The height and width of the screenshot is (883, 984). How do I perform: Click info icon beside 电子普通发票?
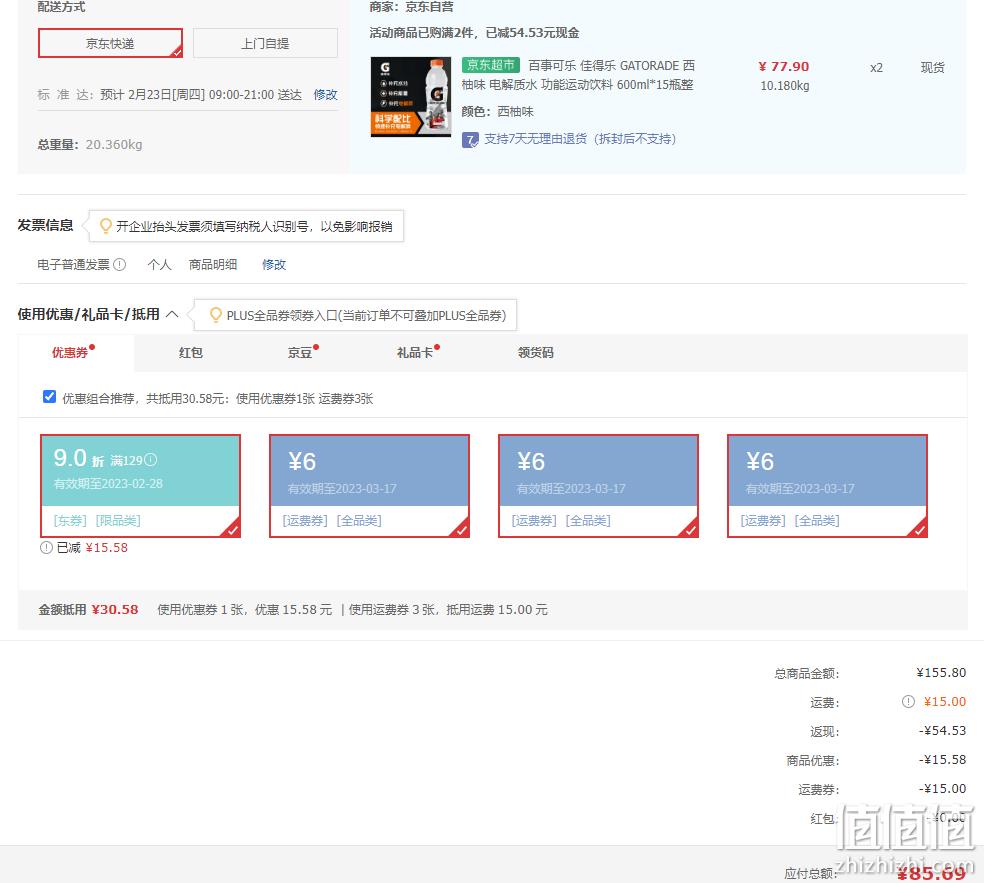(x=119, y=265)
